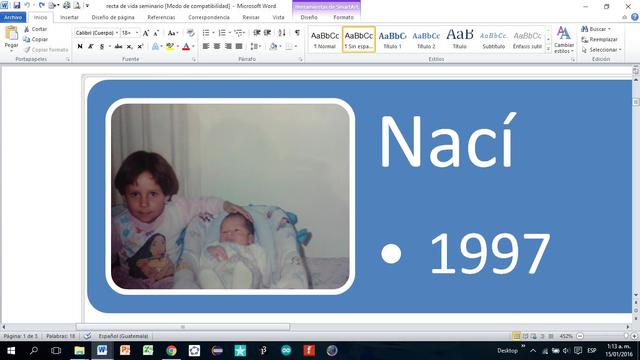640x360 pixels.
Task: Increase font size with the grow font icon
Action: 146,33
